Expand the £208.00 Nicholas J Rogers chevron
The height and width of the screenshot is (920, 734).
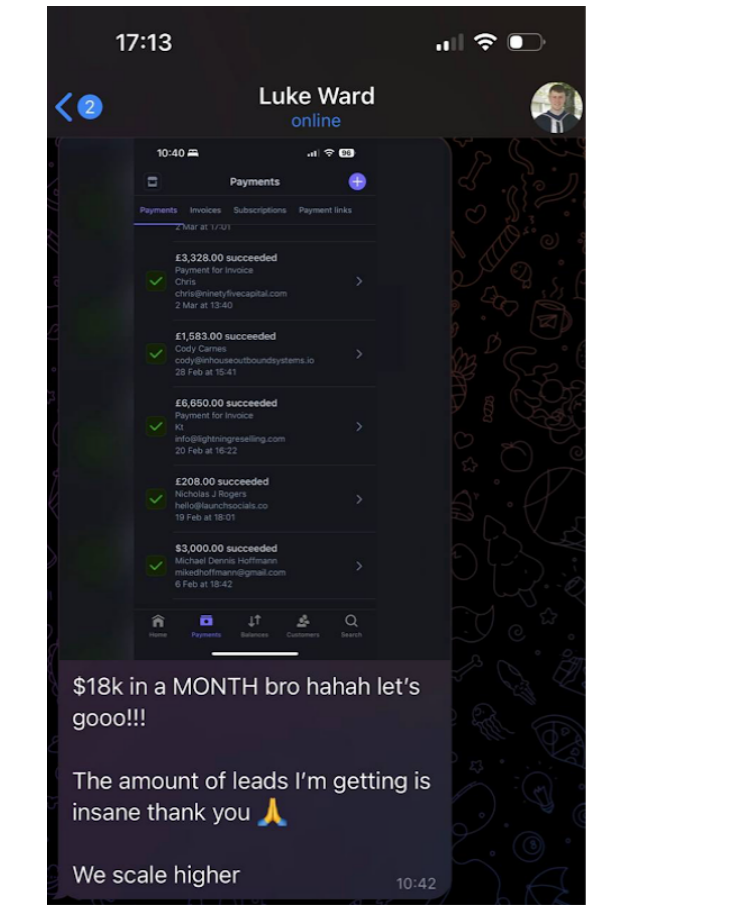[359, 499]
